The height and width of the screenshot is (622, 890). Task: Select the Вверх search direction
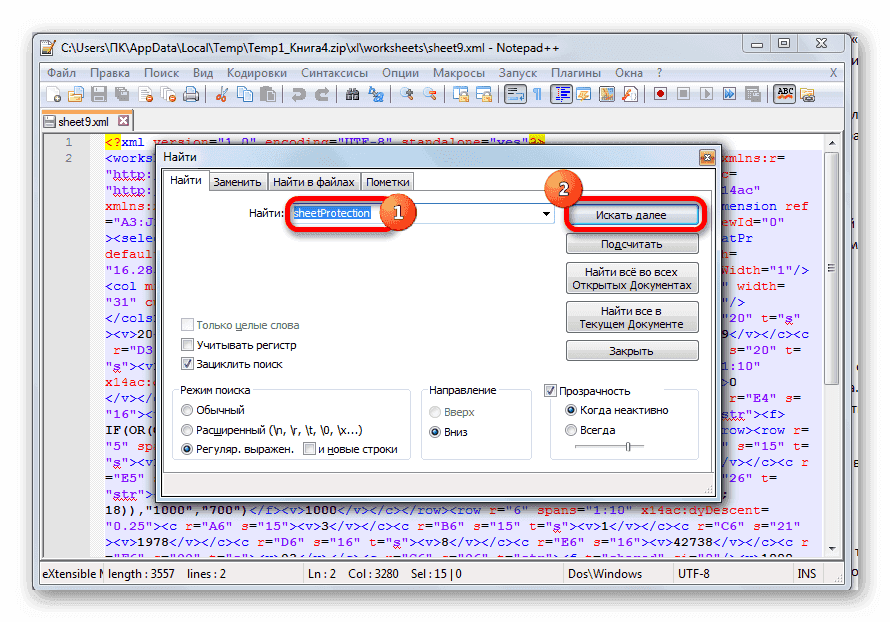coord(436,411)
